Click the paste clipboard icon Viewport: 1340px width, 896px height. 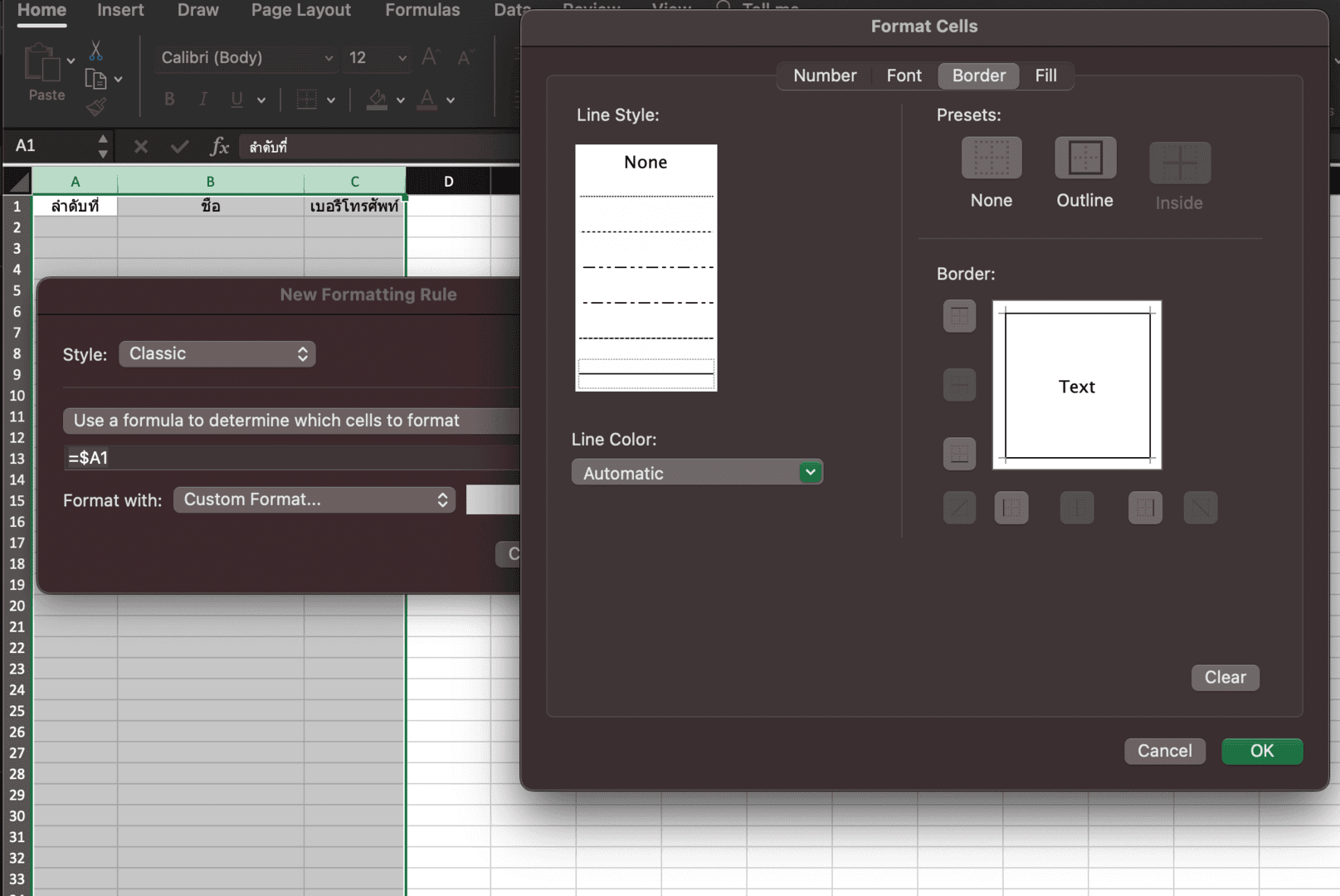pos(42,64)
